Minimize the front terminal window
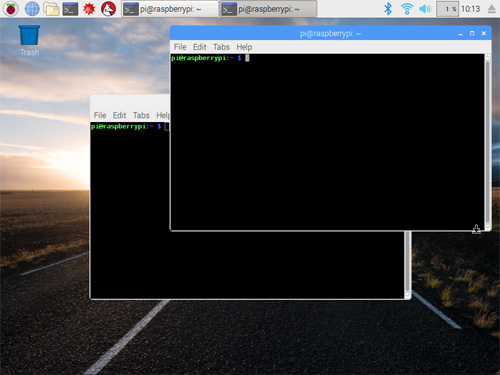 click(460, 34)
